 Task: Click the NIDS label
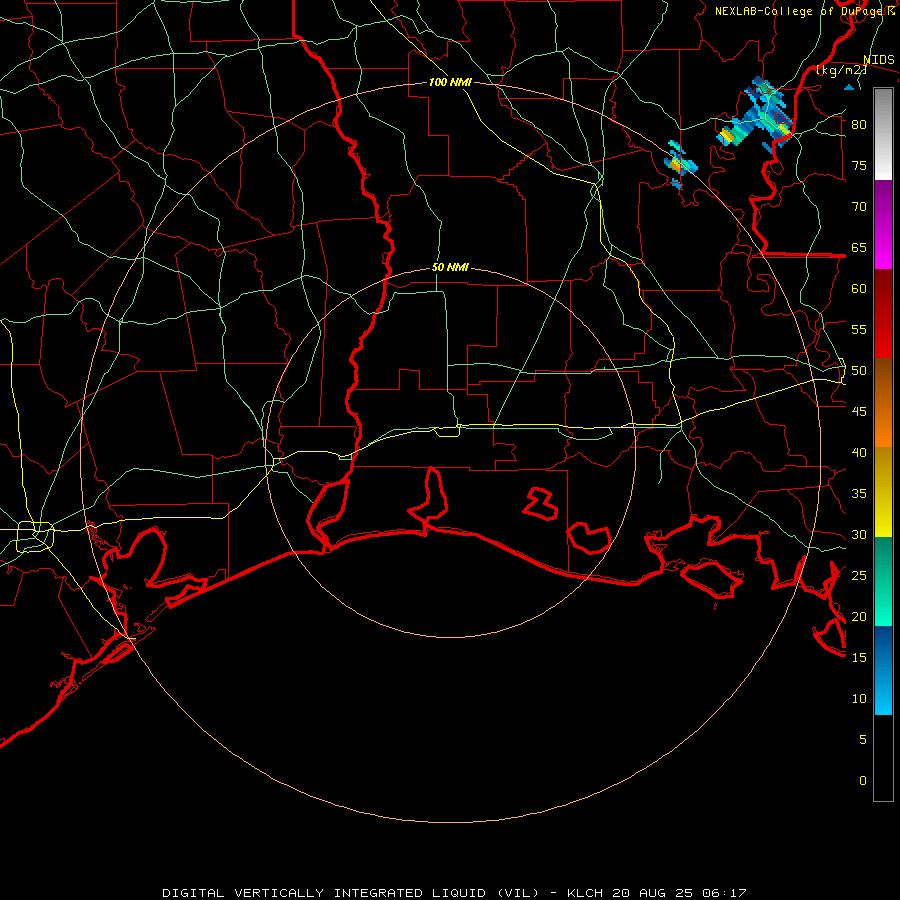click(x=878, y=60)
